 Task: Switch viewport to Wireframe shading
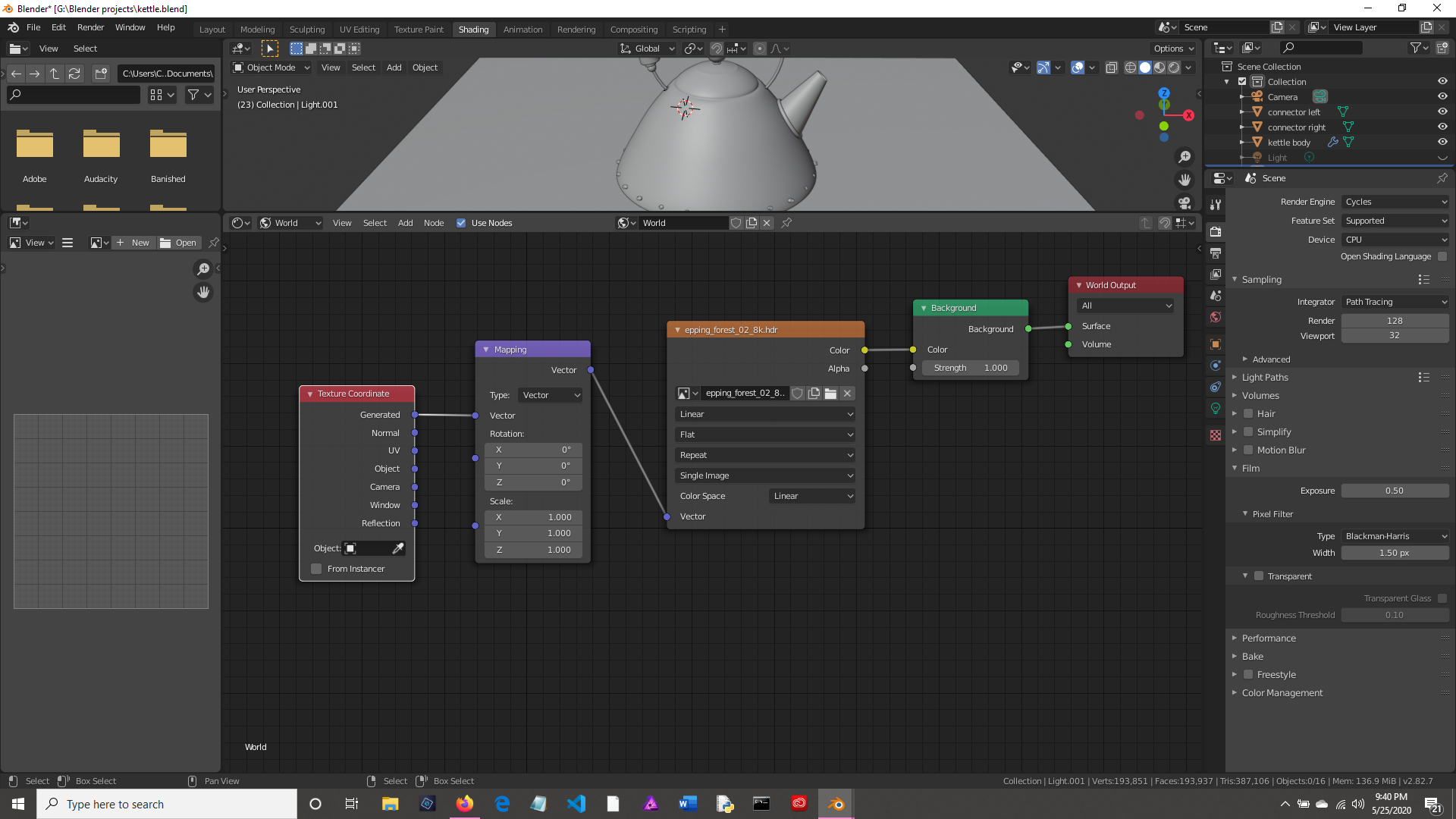[x=1130, y=67]
